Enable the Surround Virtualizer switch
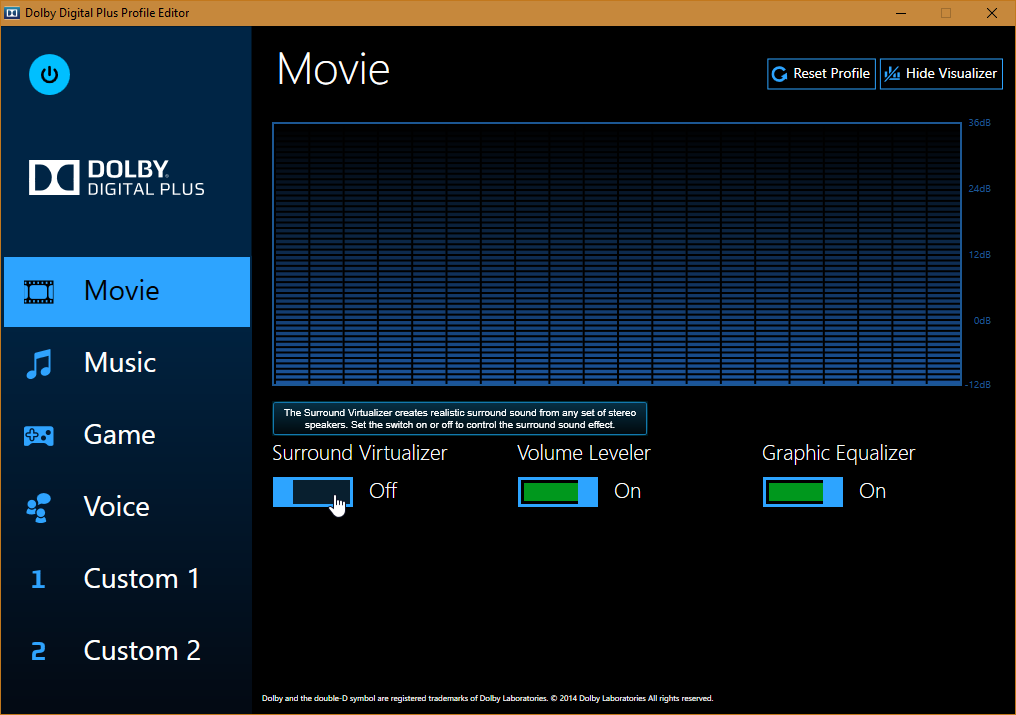Screen dimensions: 1016x715 313,492
